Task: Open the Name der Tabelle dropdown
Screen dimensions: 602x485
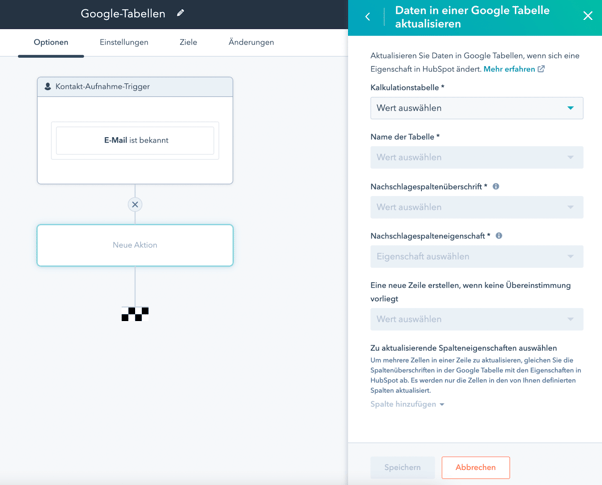Action: click(476, 157)
